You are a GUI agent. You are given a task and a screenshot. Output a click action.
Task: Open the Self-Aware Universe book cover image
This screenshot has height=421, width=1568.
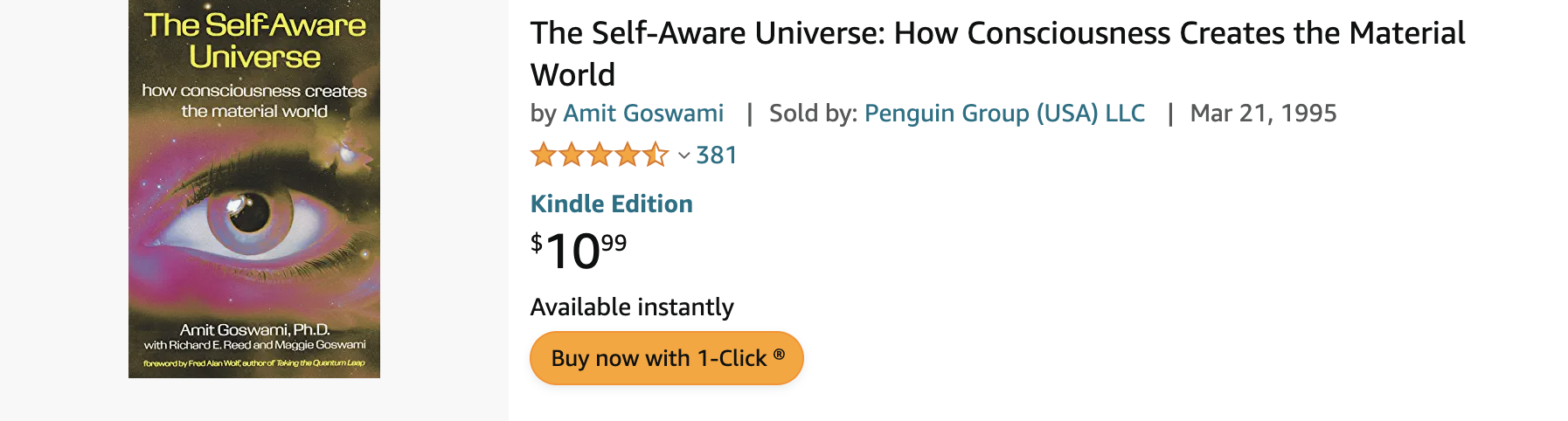coord(254,189)
